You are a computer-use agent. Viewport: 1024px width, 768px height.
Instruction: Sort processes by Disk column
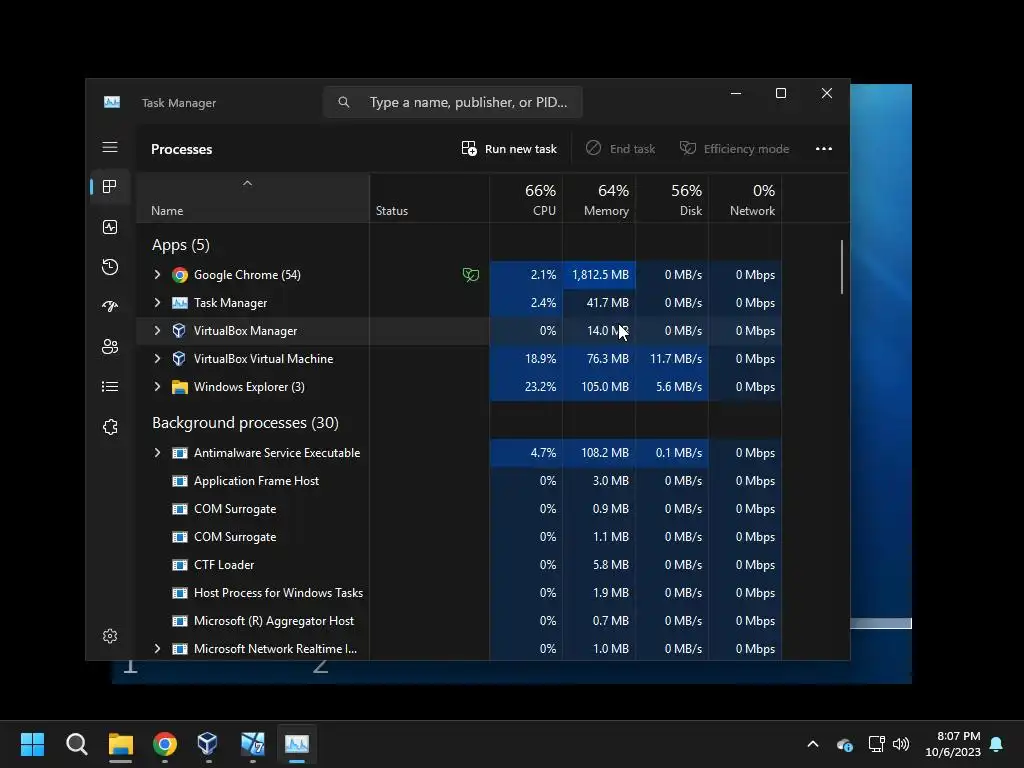673,199
